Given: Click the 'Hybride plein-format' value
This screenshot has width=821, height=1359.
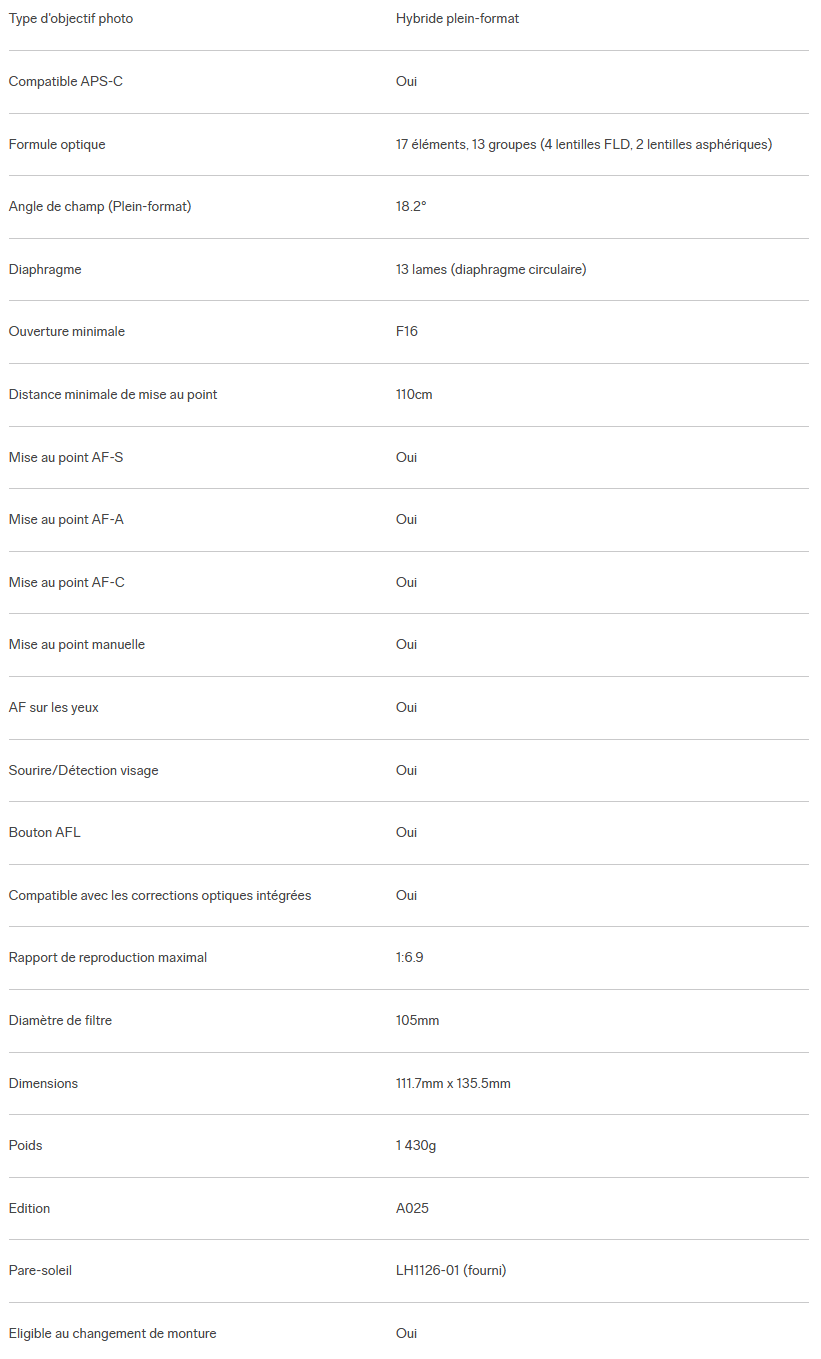Looking at the screenshot, I should (x=457, y=19).
